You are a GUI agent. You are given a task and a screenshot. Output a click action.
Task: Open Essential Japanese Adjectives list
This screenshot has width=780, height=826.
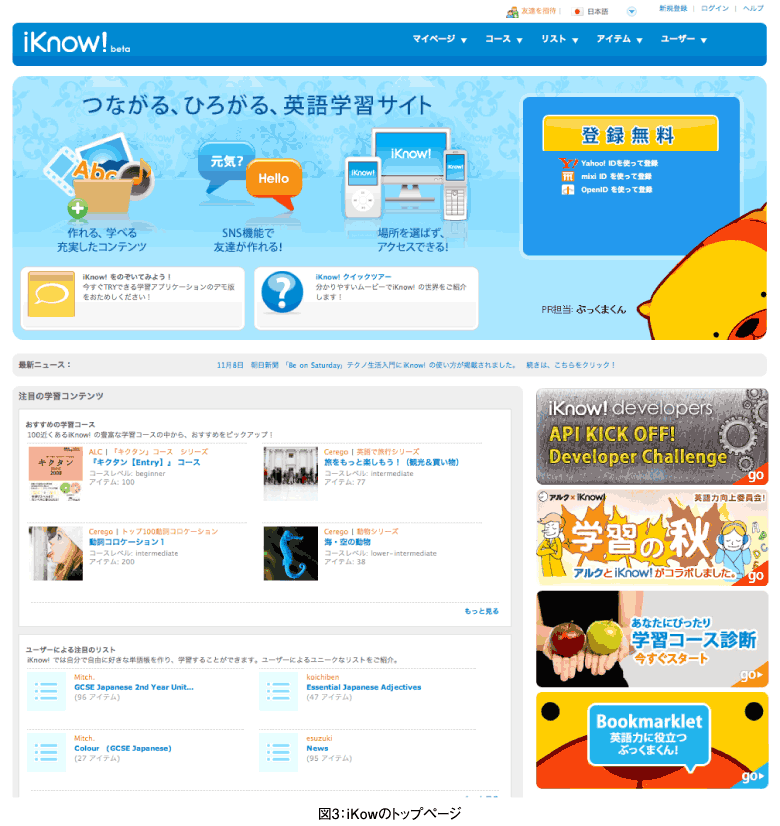[364, 687]
